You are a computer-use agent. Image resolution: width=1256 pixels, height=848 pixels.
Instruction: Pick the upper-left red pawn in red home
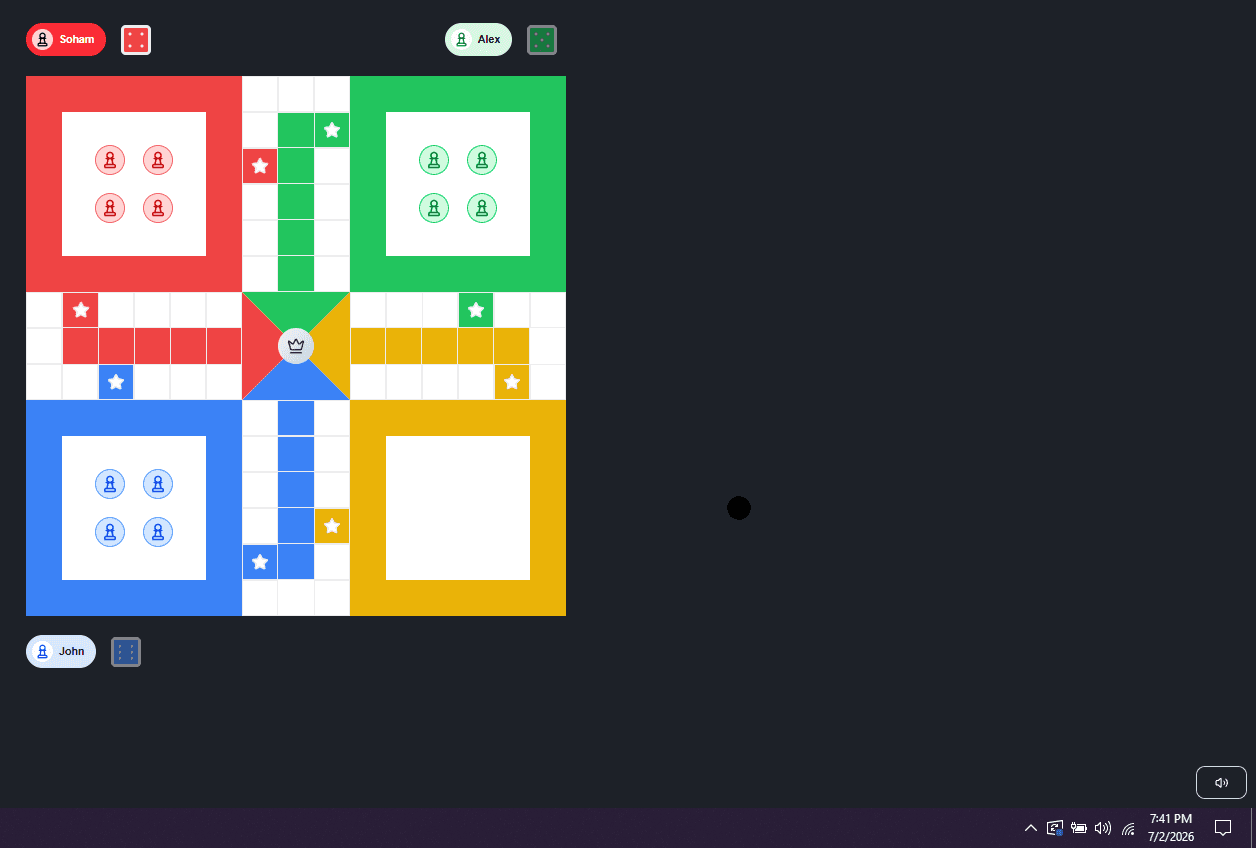[110, 160]
